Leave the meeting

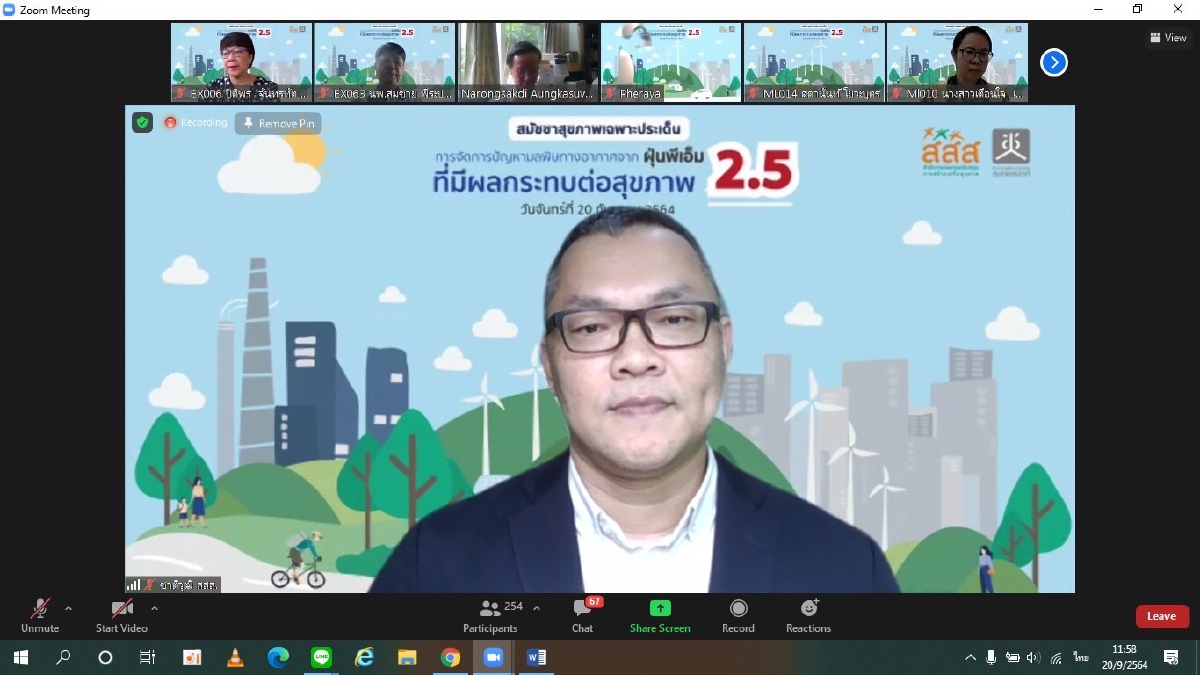coord(1161,616)
